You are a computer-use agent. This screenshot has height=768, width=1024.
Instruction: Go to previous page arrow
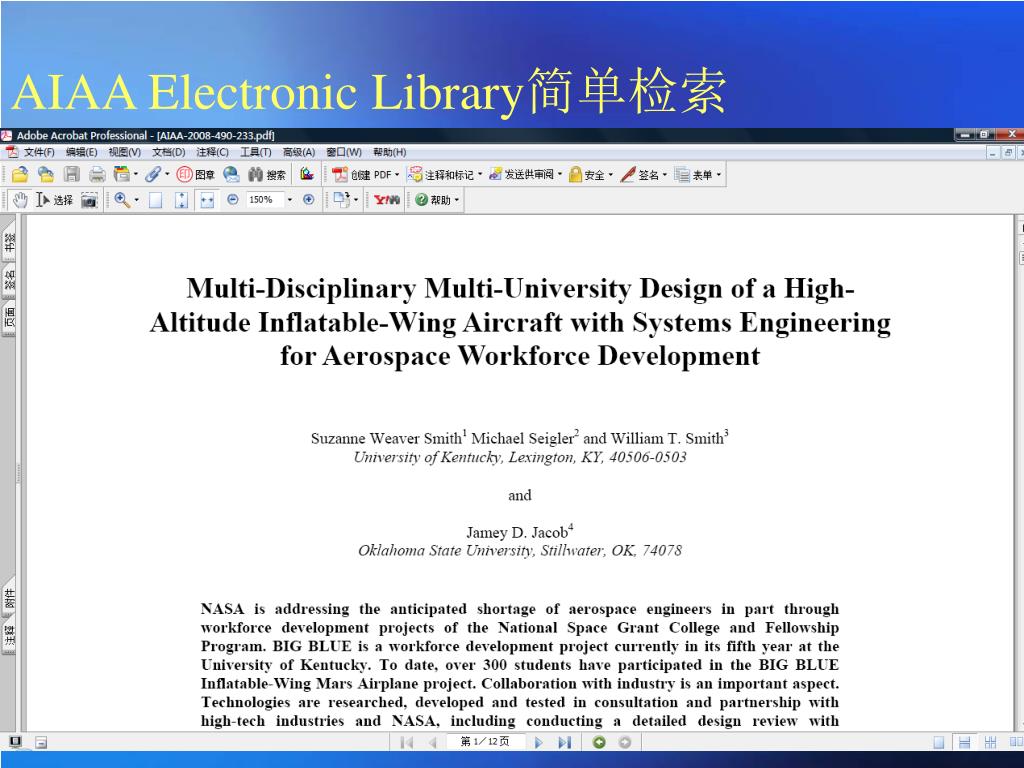pos(432,743)
